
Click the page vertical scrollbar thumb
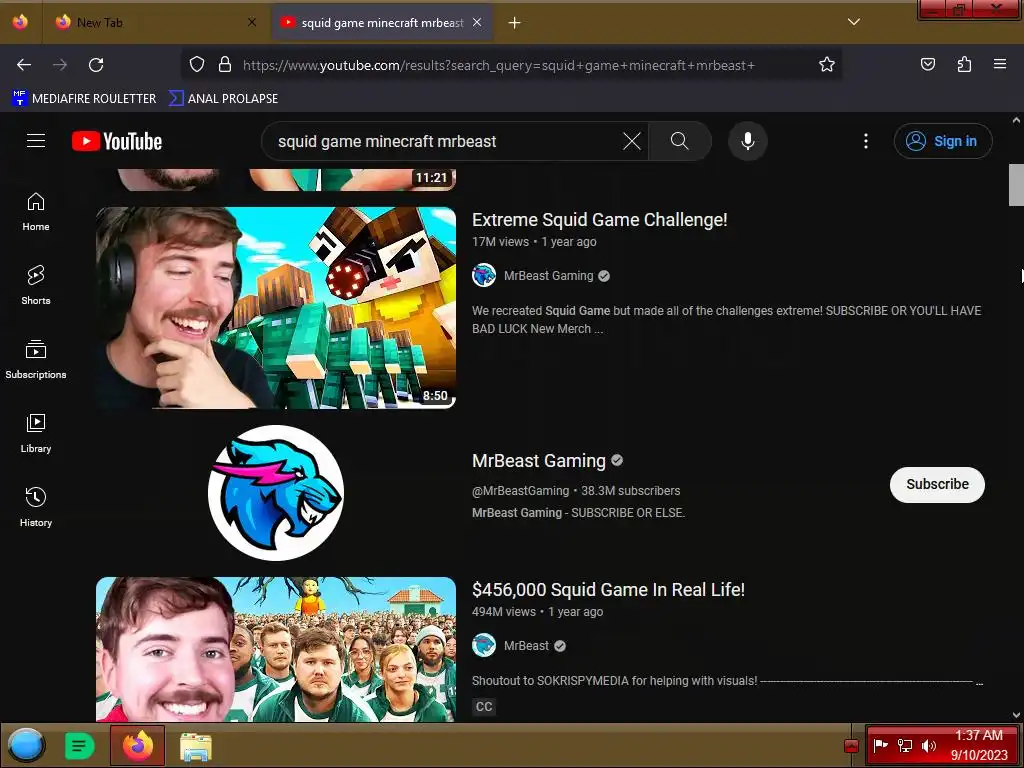click(x=1016, y=185)
